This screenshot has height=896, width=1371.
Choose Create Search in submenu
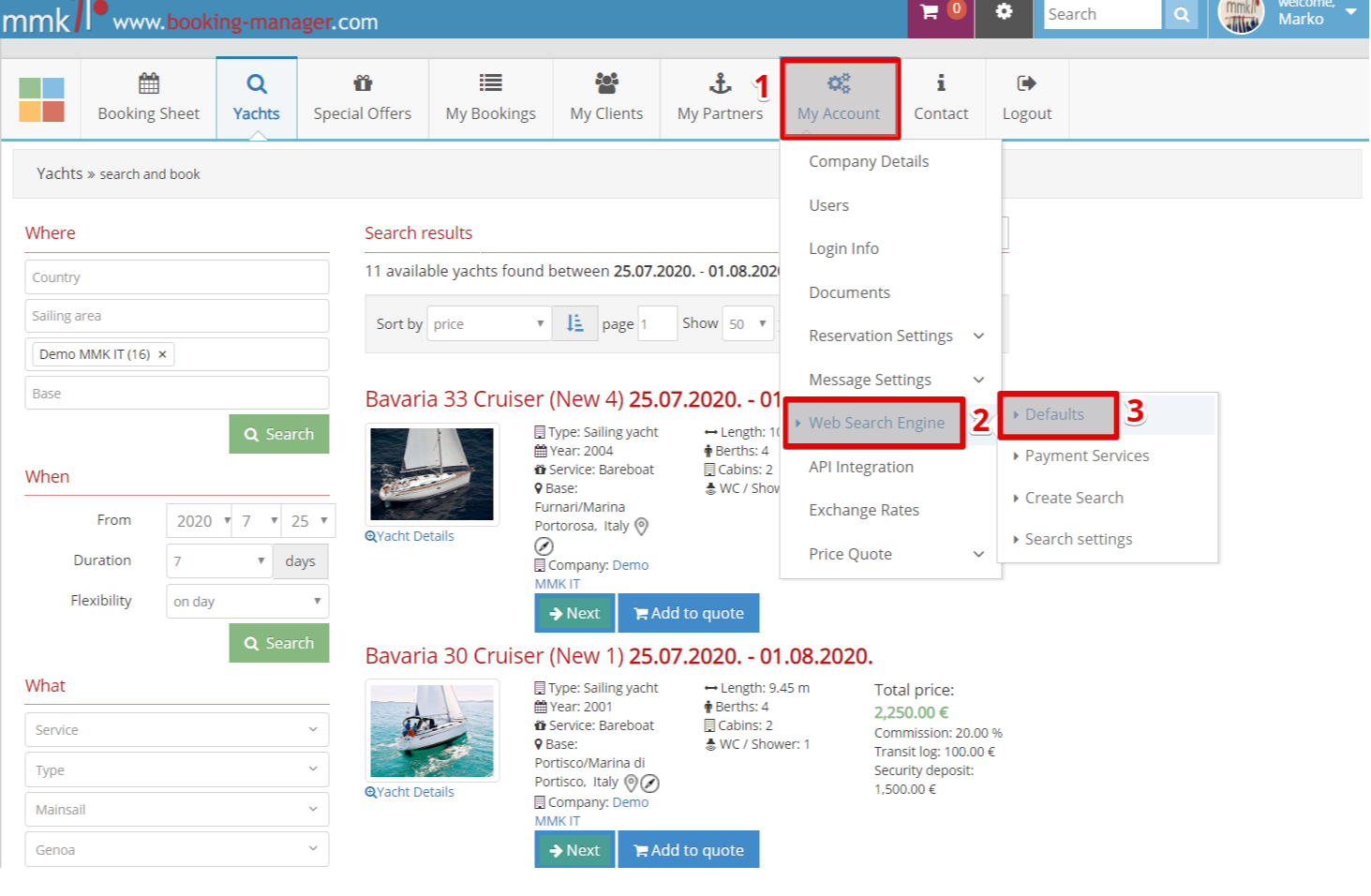(x=1073, y=498)
